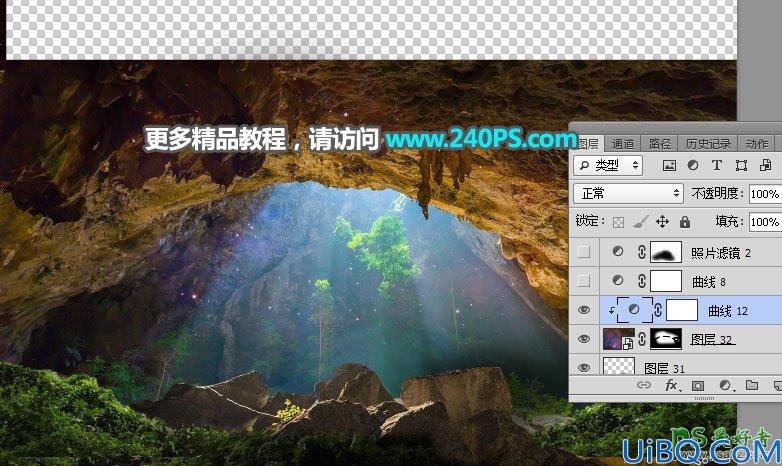Image resolution: width=782 pixels, height=466 pixels.
Task: Select mask thumbnail of 曲线 12
Action: point(682,310)
